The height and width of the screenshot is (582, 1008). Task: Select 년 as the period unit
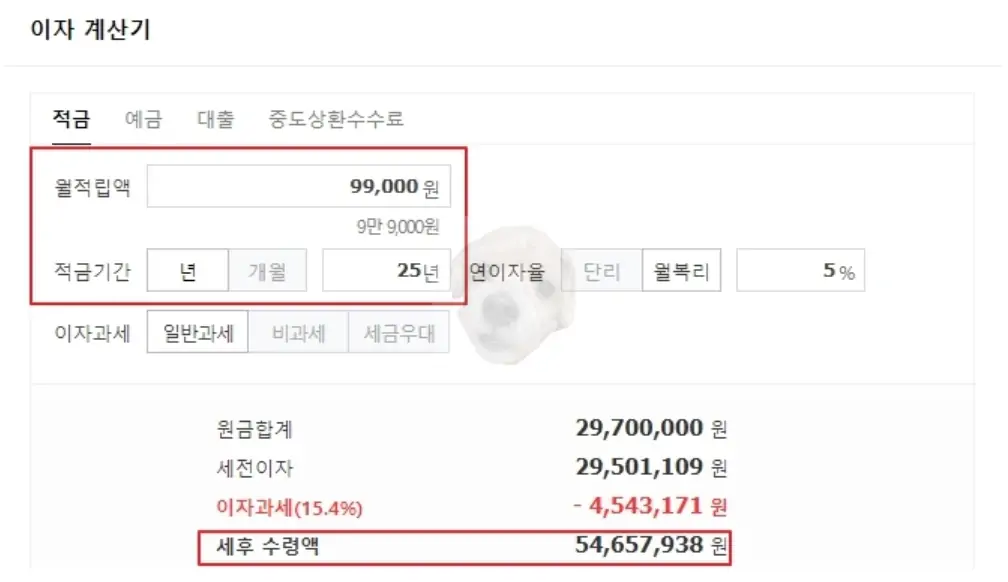click(x=186, y=269)
